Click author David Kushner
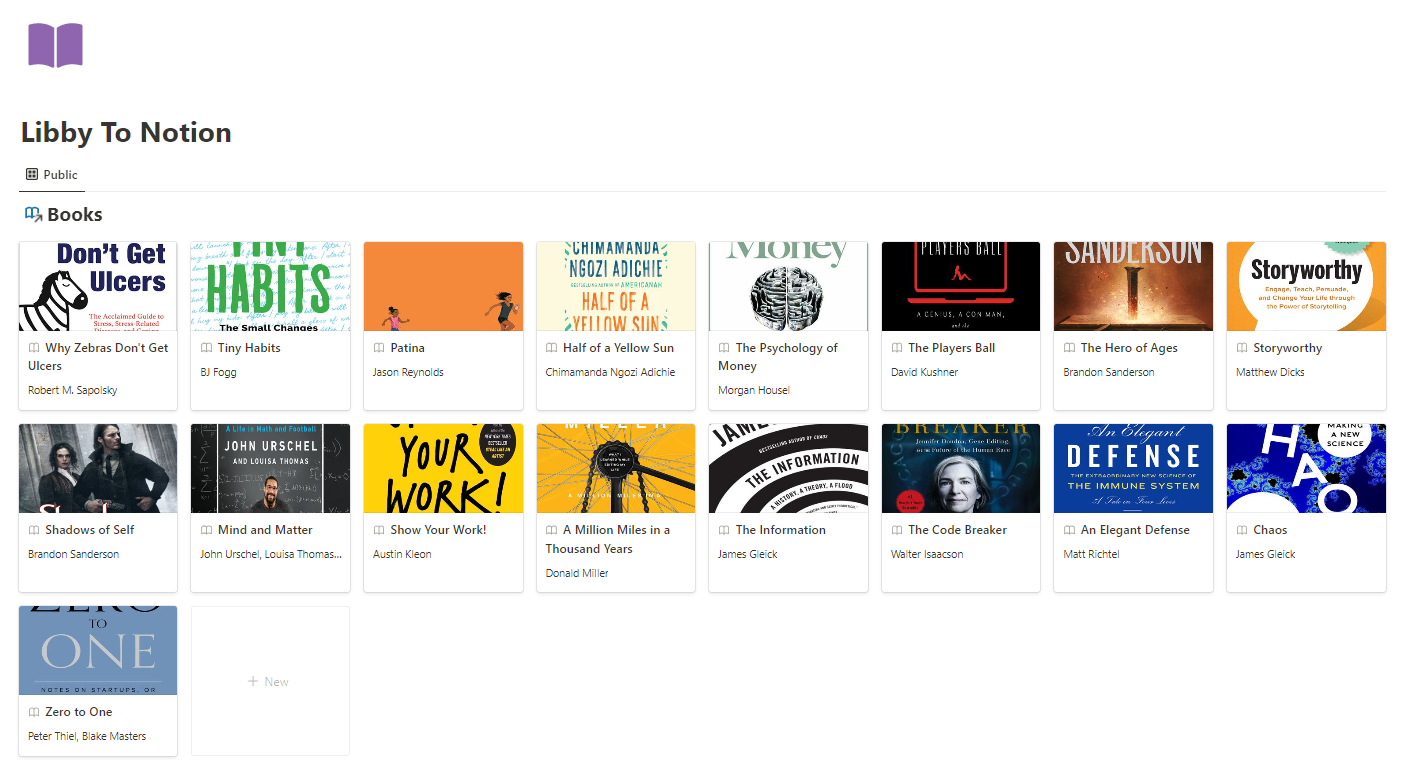Viewport: 1401px width, 773px height. click(x=925, y=372)
